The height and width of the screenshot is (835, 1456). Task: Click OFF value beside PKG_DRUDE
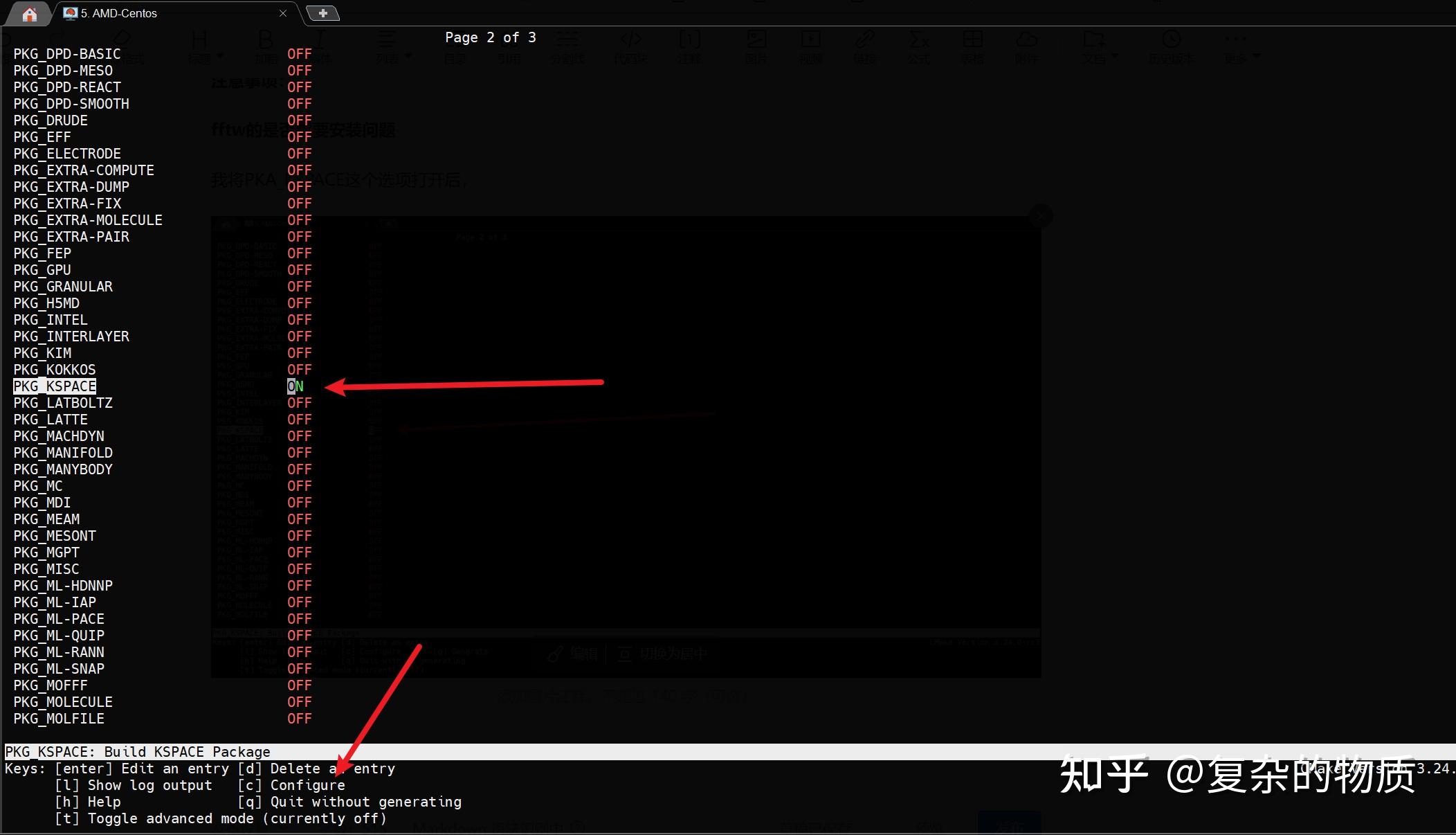tap(300, 120)
